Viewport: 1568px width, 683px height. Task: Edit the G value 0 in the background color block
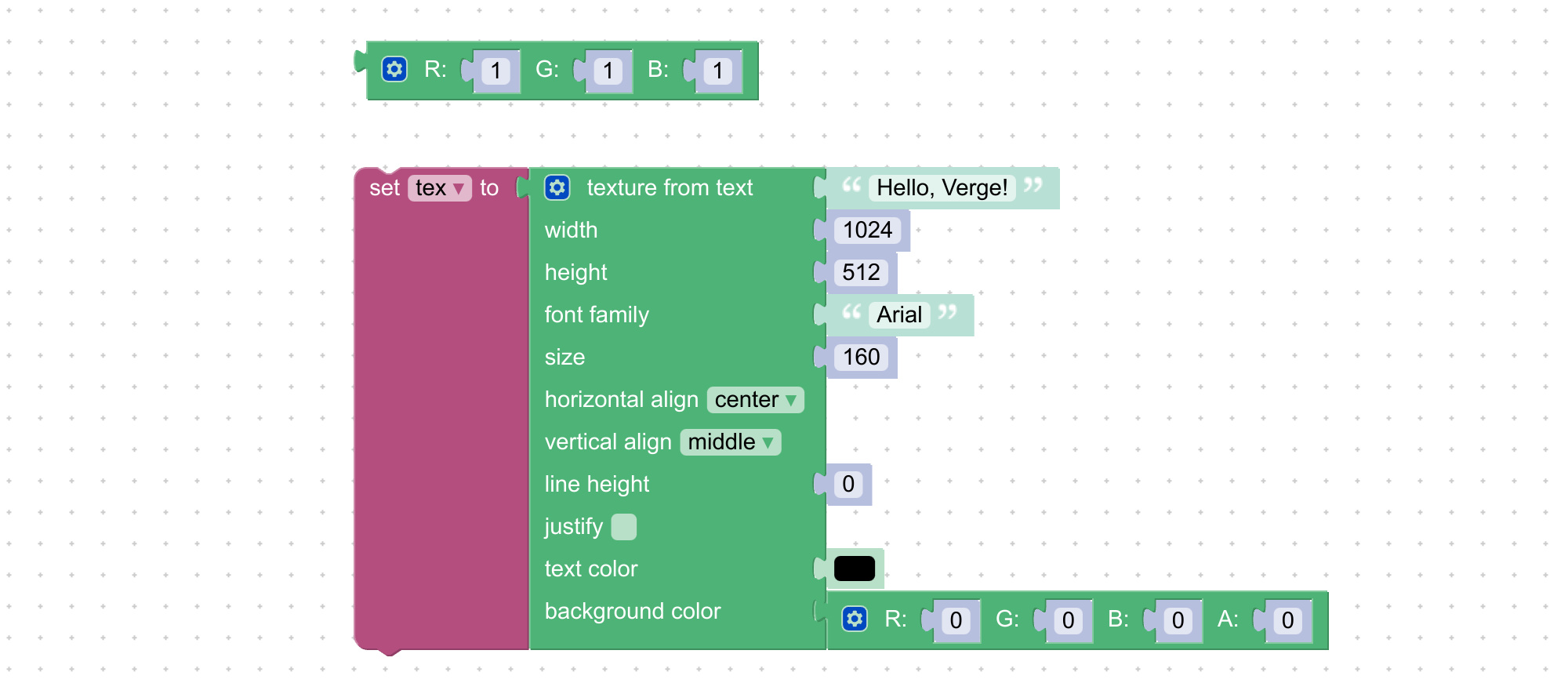click(1068, 620)
